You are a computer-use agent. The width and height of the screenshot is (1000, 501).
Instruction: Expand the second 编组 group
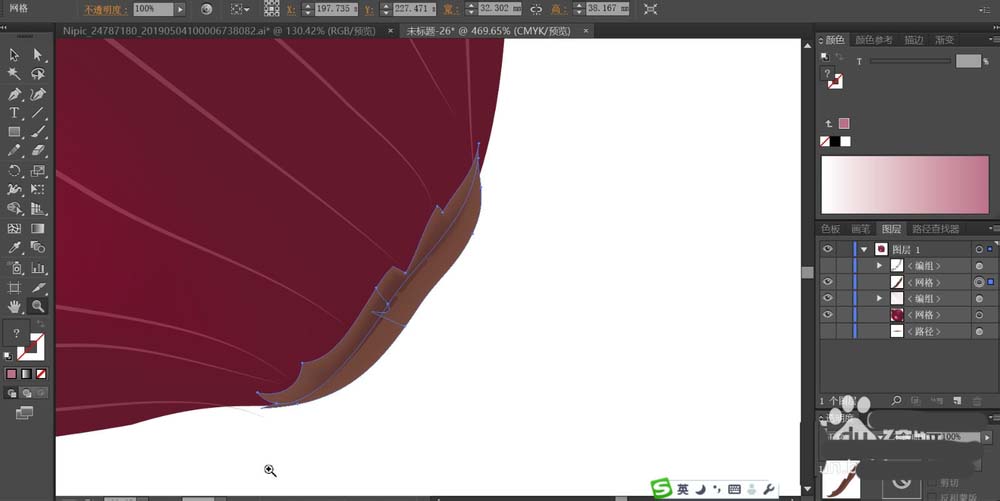[x=879, y=298]
